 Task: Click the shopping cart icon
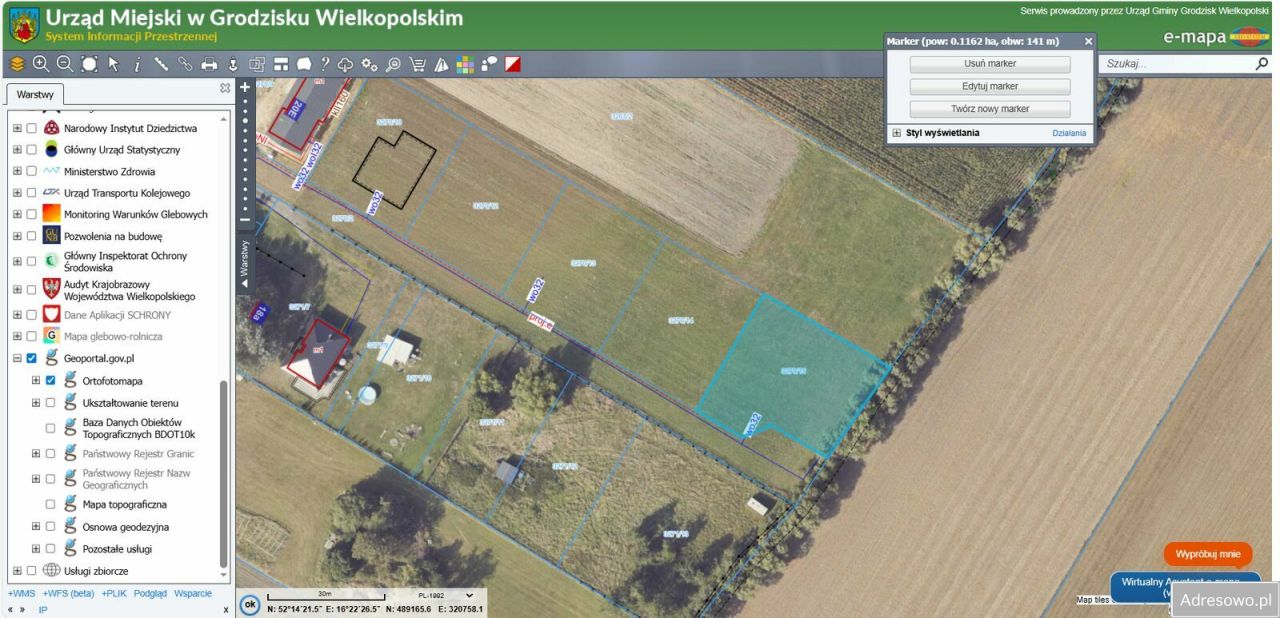(417, 64)
